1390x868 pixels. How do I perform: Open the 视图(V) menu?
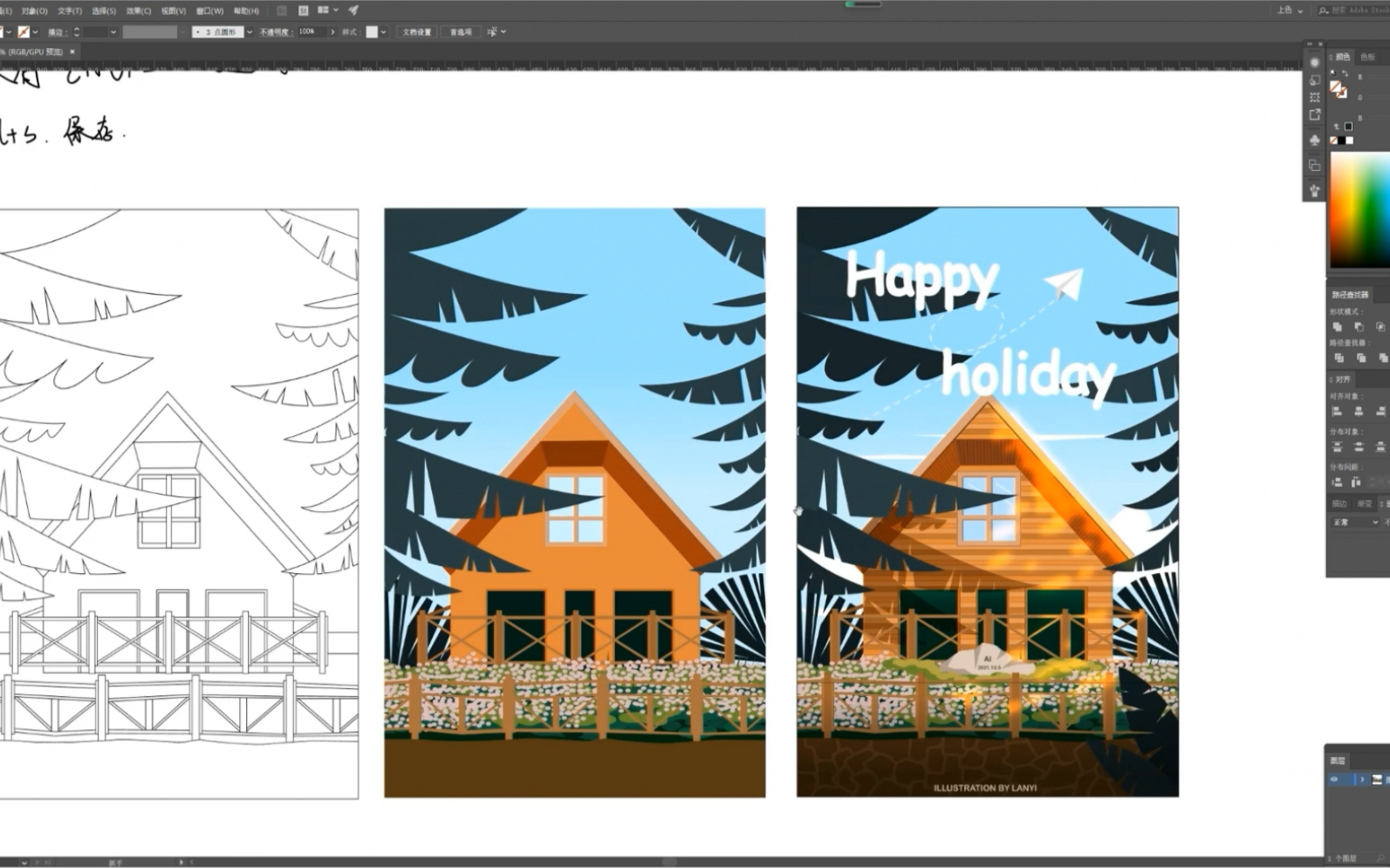(x=174, y=11)
